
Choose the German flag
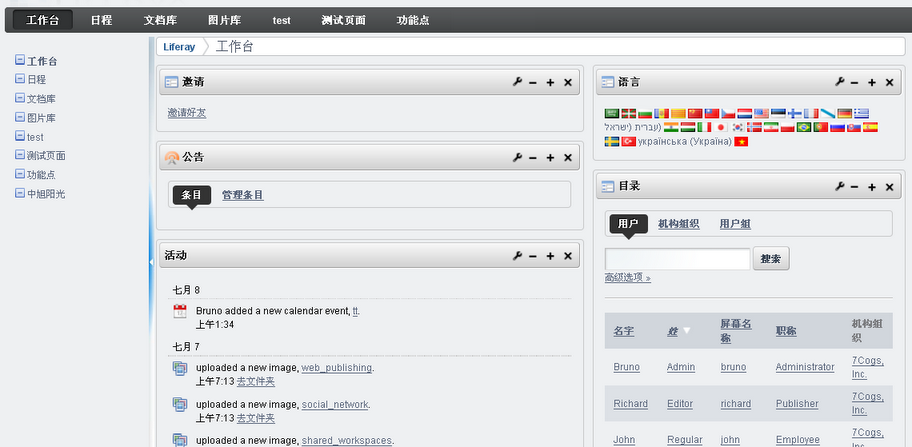(x=845, y=113)
